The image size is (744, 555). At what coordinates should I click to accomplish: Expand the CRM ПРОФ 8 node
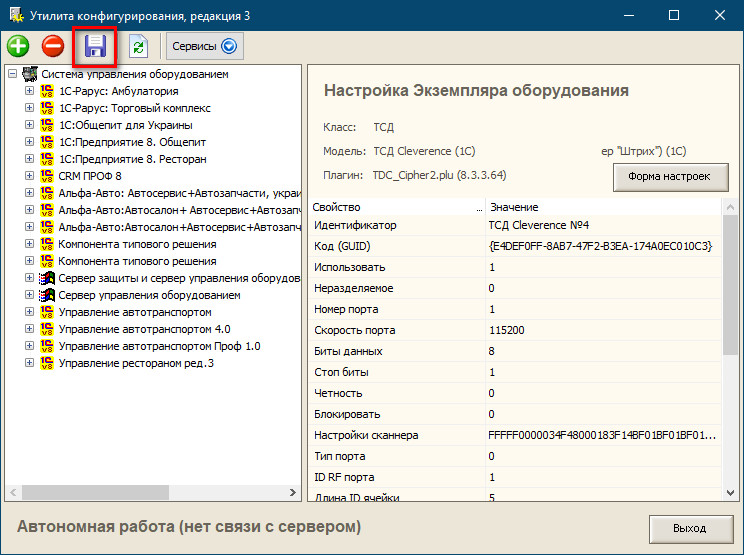(x=29, y=176)
